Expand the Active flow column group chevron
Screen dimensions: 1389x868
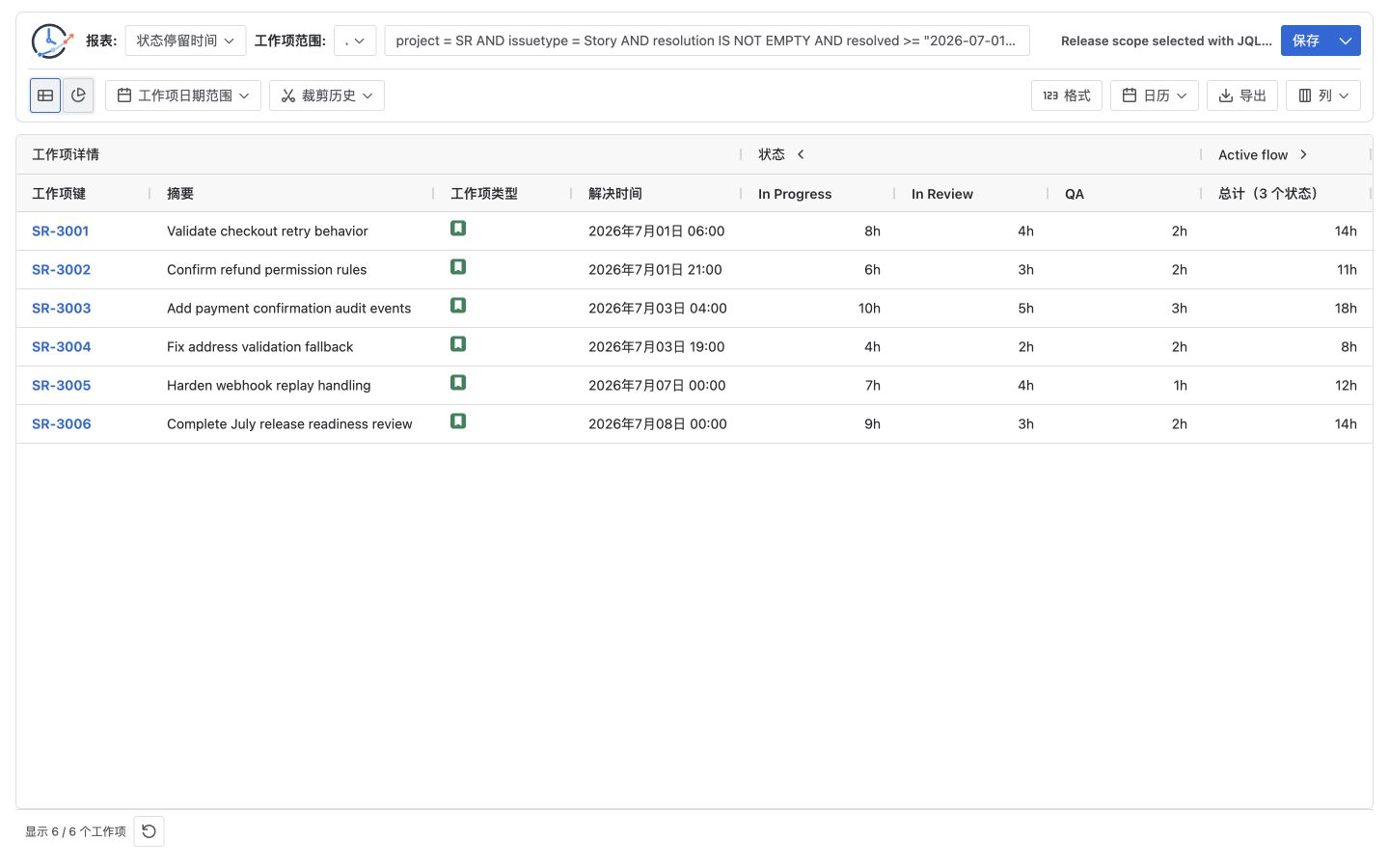tap(1303, 154)
